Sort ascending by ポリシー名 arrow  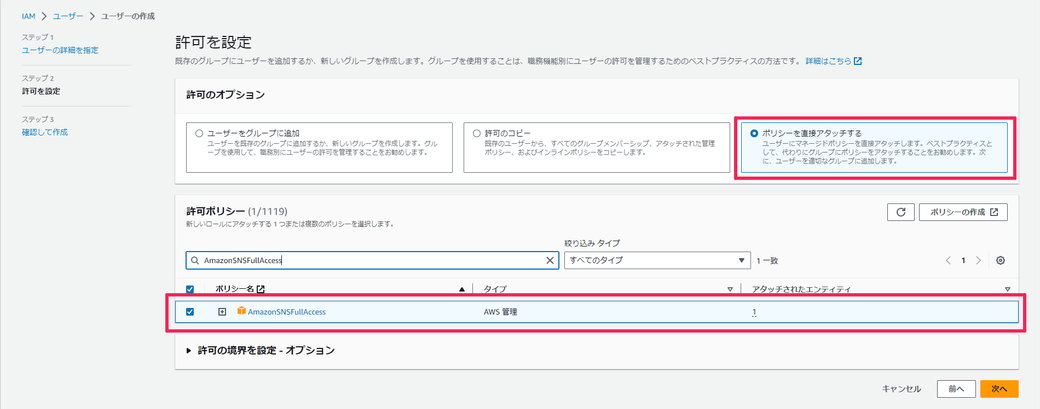point(462,290)
